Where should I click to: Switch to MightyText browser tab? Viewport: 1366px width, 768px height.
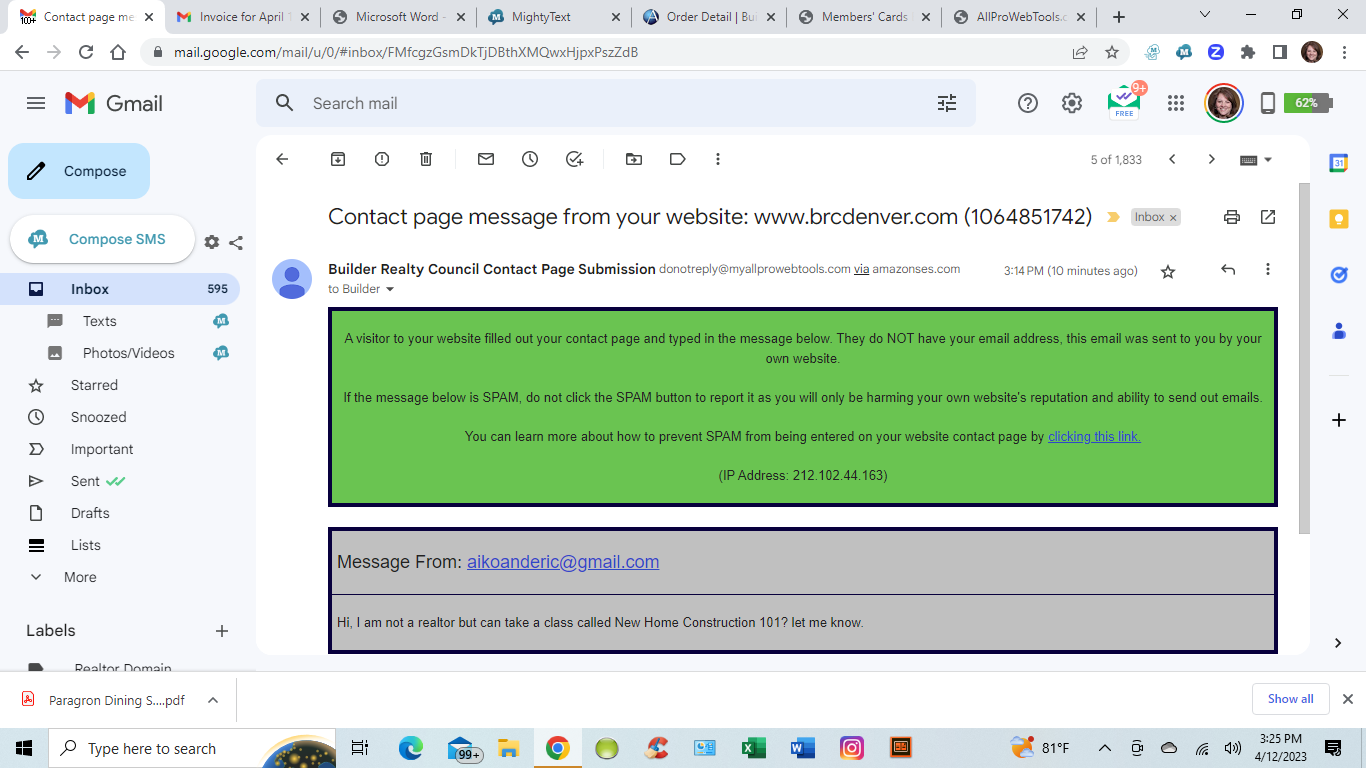(x=555, y=17)
